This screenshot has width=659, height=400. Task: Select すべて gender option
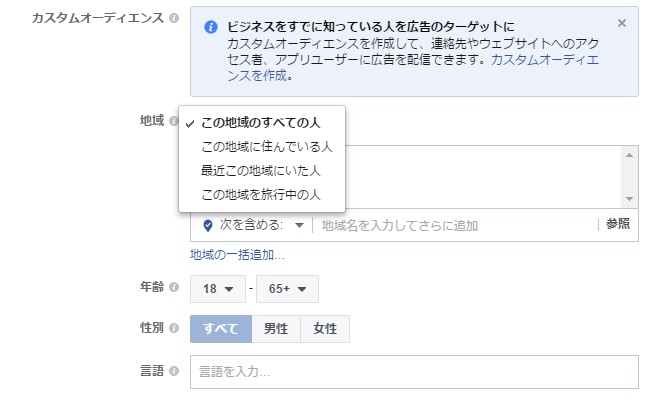click(x=221, y=329)
